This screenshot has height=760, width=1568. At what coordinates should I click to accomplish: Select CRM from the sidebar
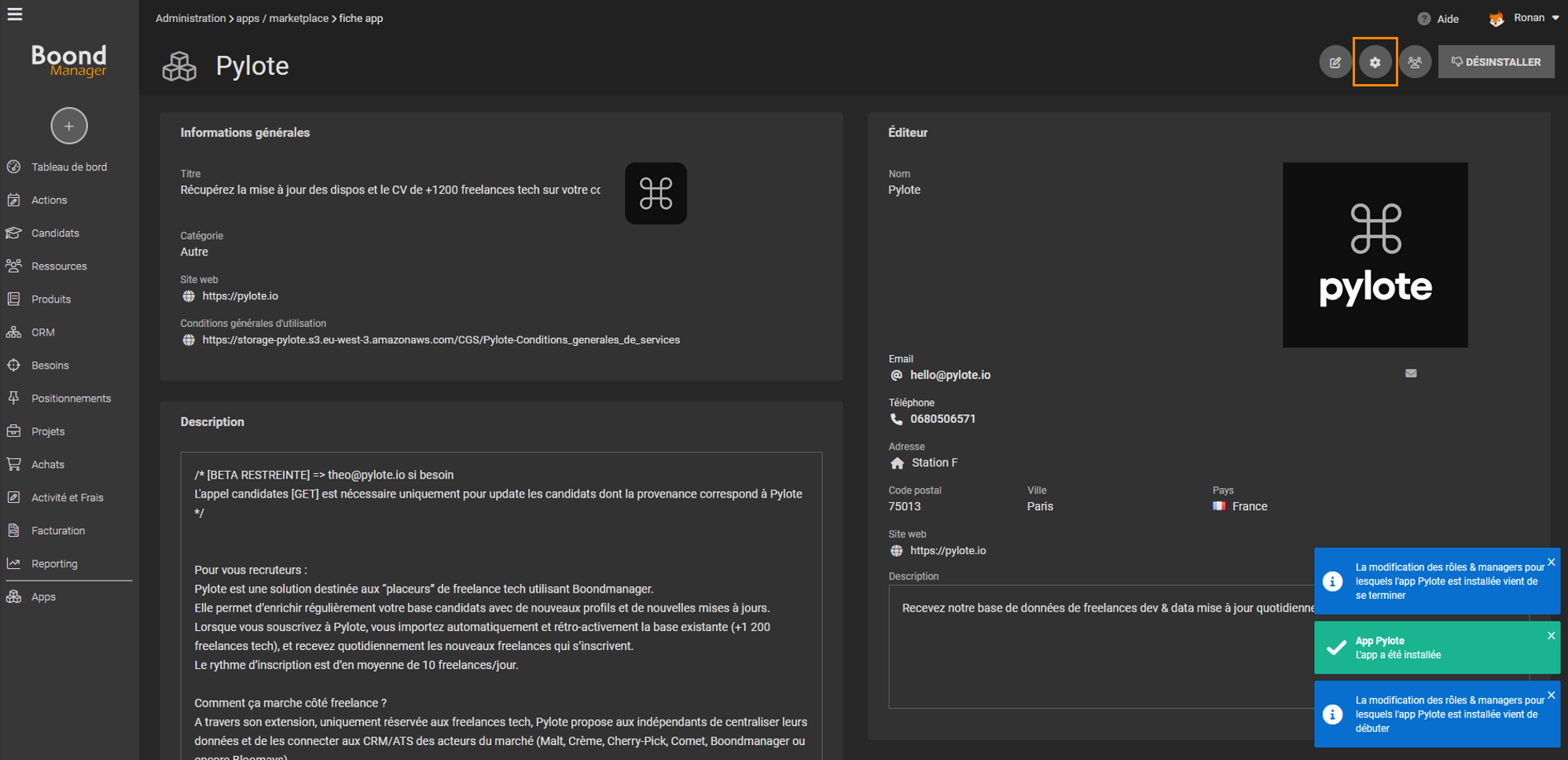43,332
